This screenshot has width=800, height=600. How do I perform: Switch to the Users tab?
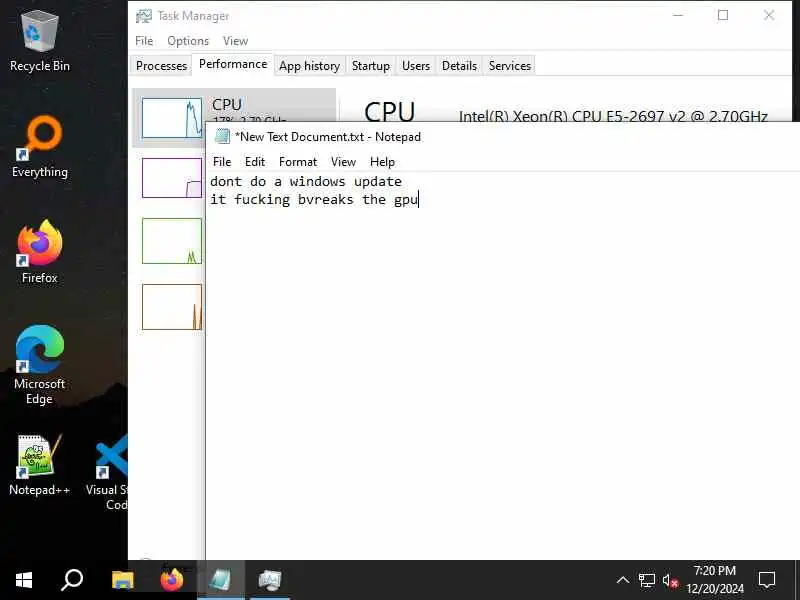[416, 66]
